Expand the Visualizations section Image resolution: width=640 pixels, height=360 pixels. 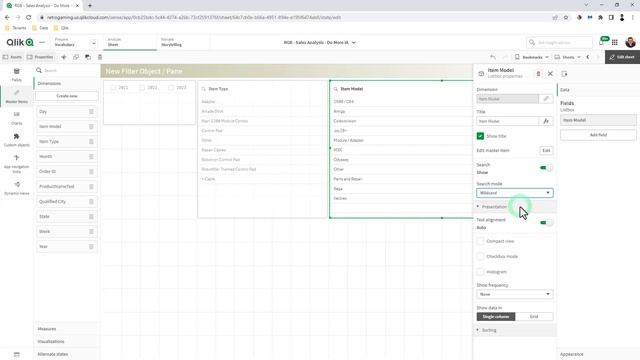(x=67, y=342)
